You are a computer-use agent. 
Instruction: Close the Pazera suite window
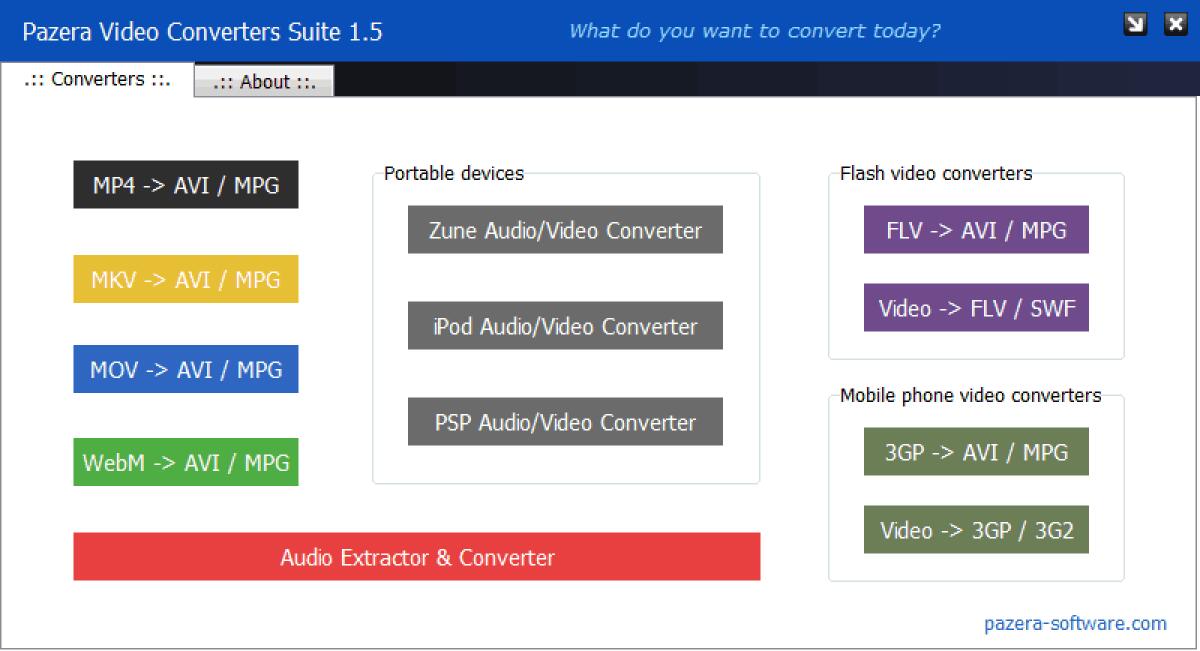[1175, 21]
